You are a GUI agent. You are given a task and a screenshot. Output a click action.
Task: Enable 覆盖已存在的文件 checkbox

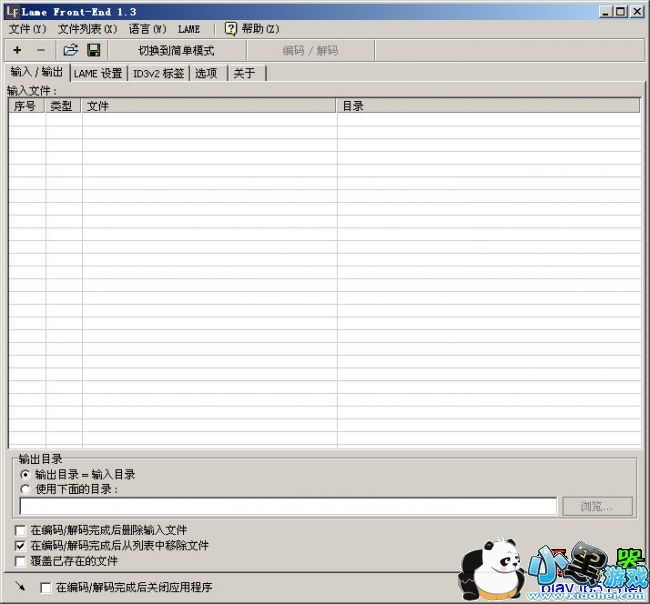coord(20,561)
